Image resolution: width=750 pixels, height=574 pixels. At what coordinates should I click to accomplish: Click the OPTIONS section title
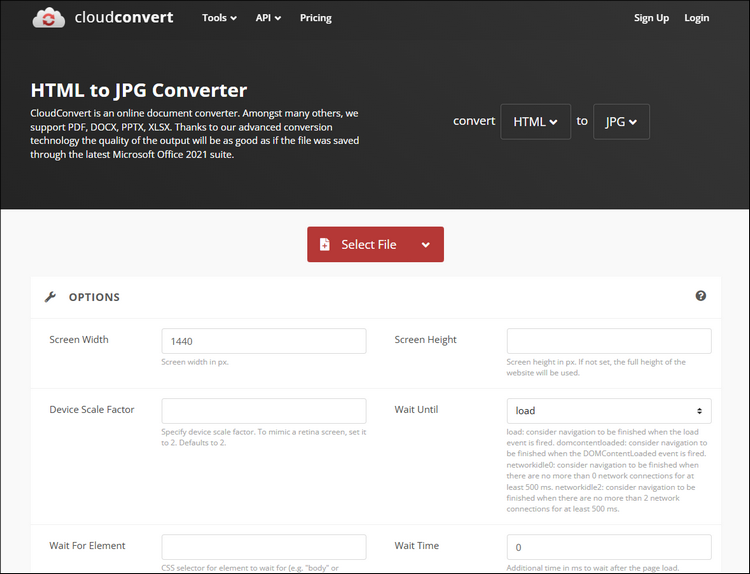tap(94, 297)
